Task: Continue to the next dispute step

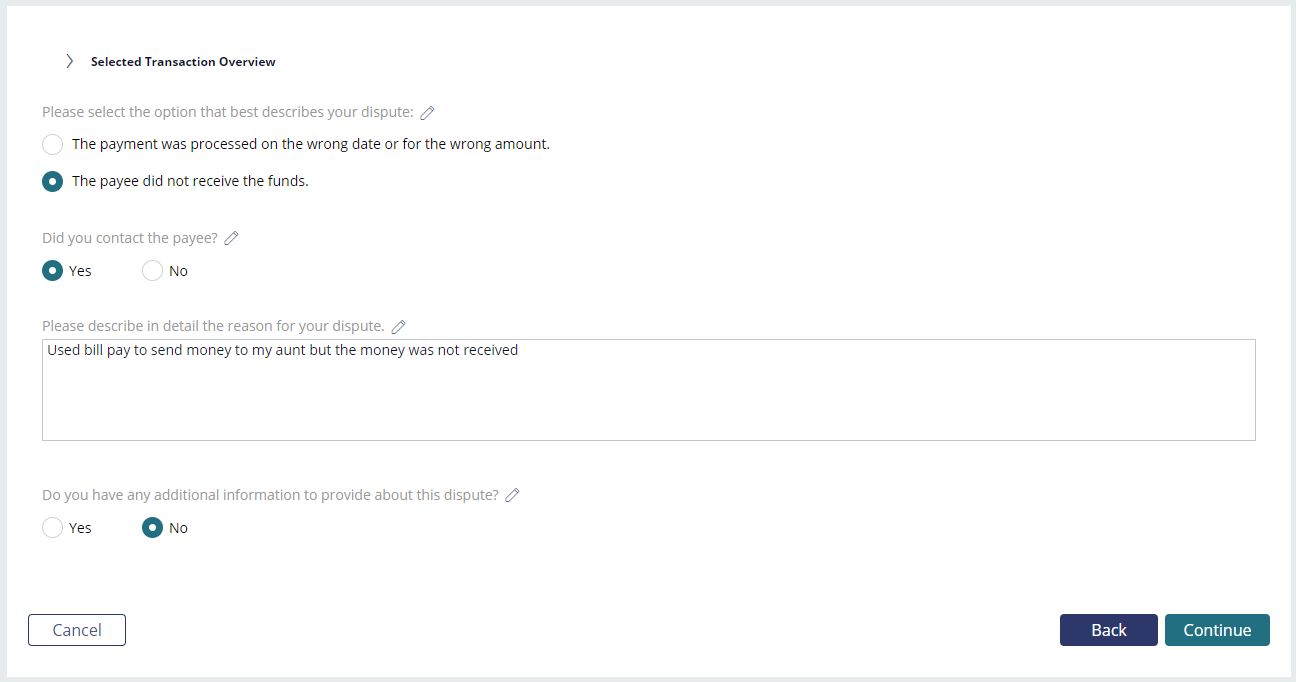Action: click(1217, 630)
